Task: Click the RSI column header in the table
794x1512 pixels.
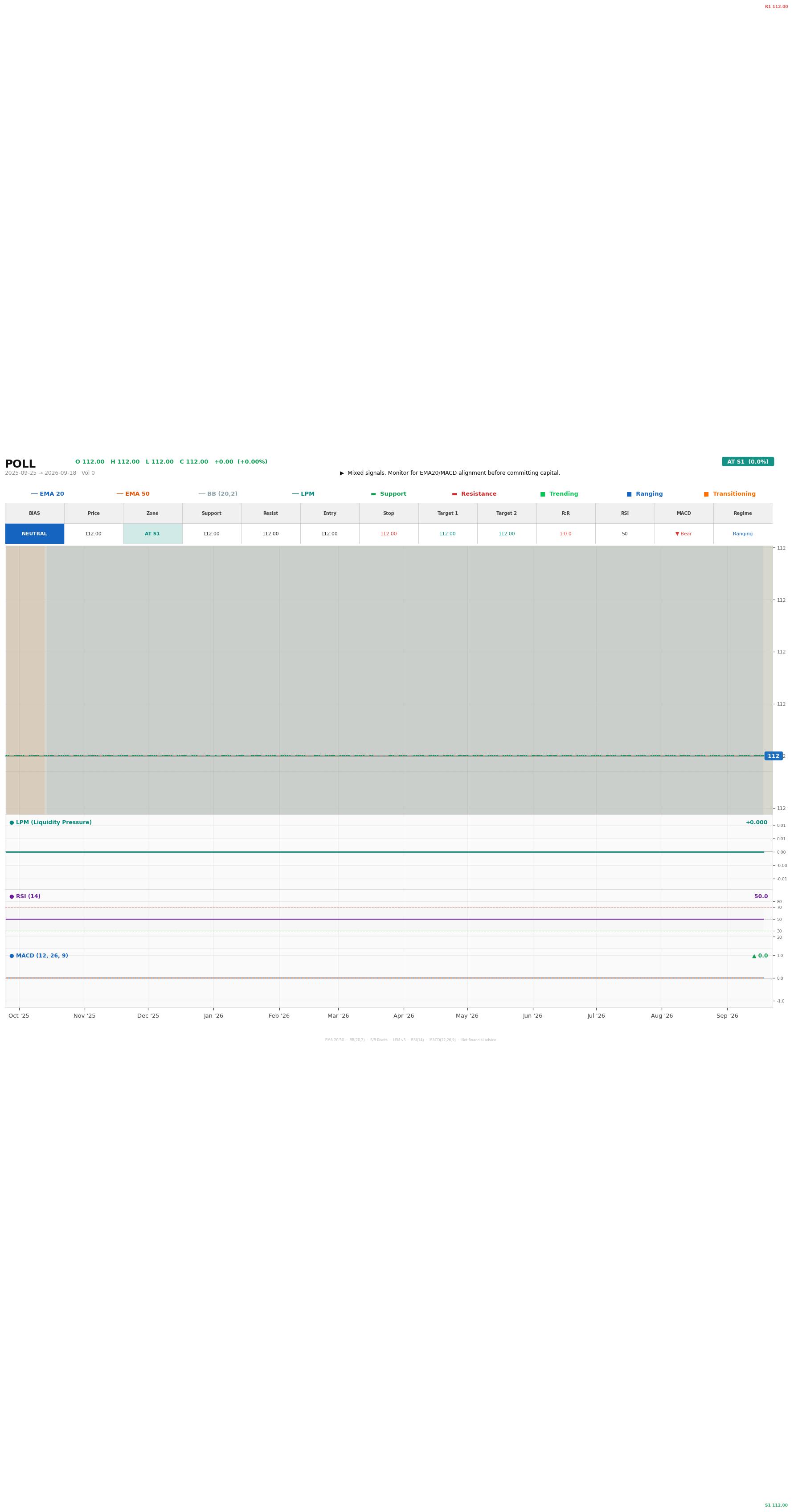Action: coord(625,514)
